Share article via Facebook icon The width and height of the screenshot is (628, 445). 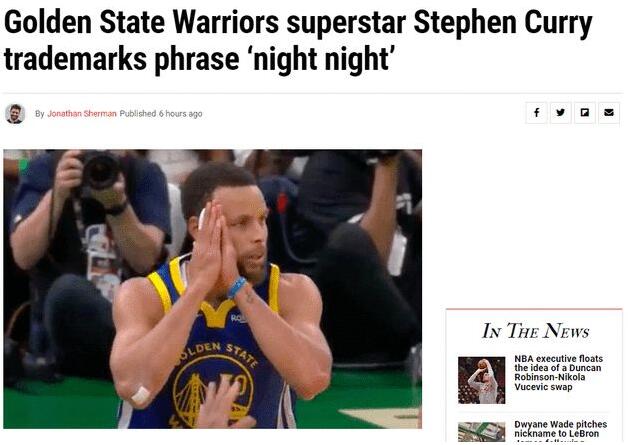coord(536,113)
